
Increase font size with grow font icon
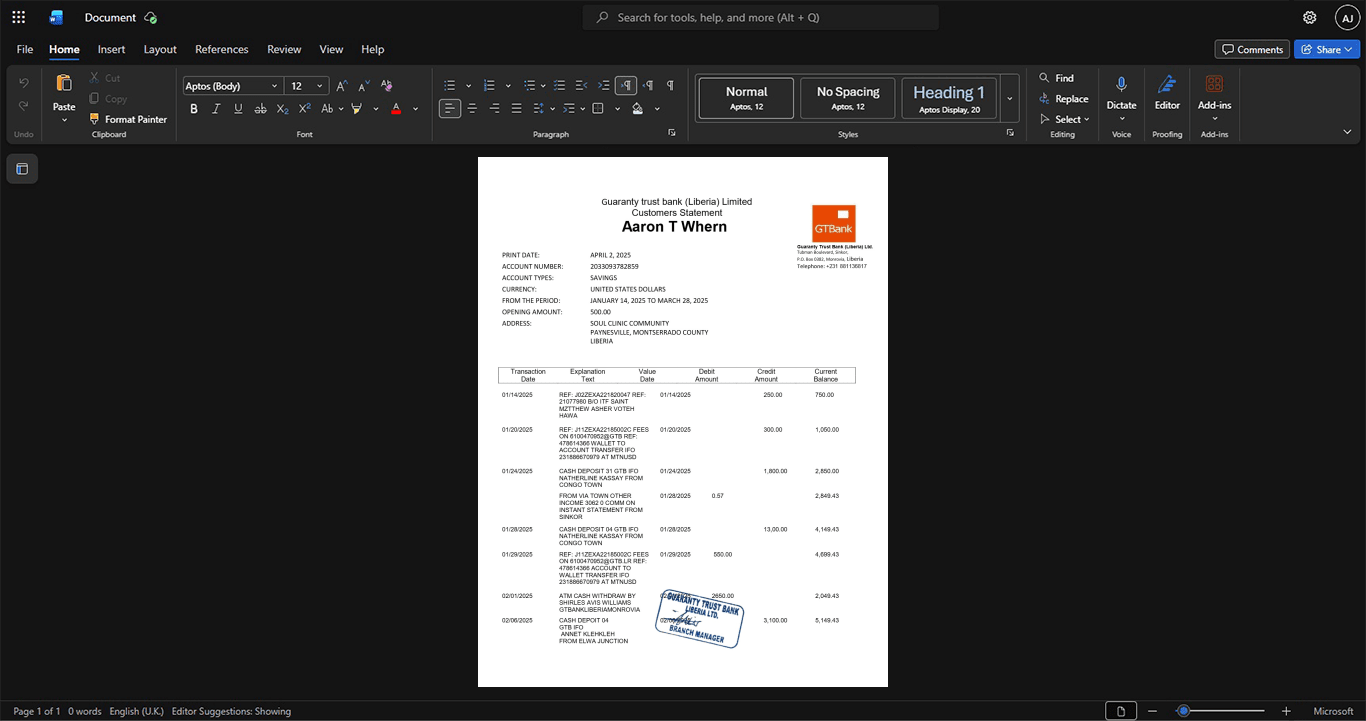[x=342, y=86]
